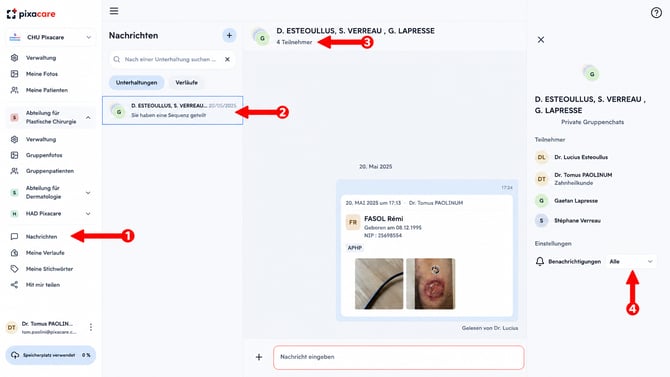Click the search magnifier icon
The image size is (670, 377).
(117, 59)
